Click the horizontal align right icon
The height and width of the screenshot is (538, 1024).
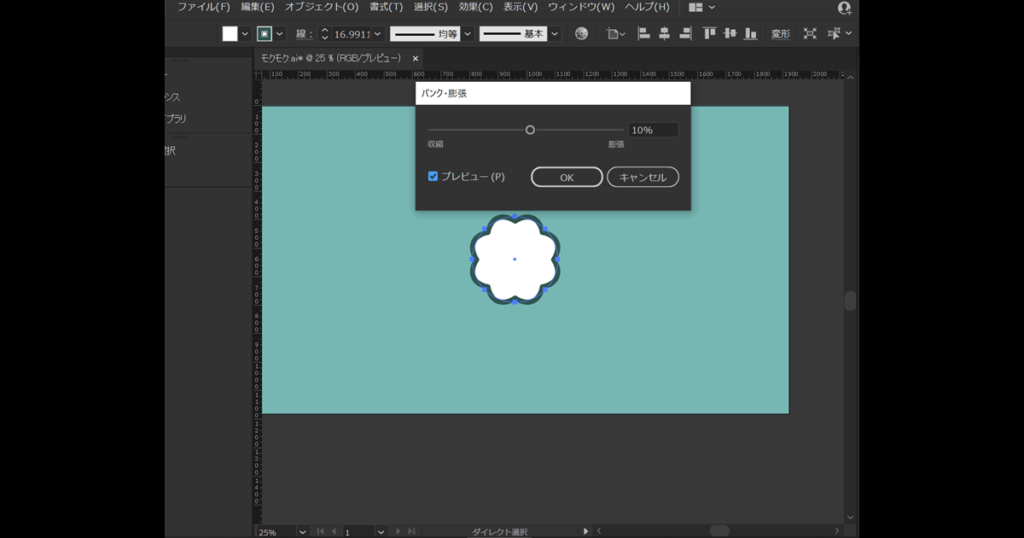(685, 33)
